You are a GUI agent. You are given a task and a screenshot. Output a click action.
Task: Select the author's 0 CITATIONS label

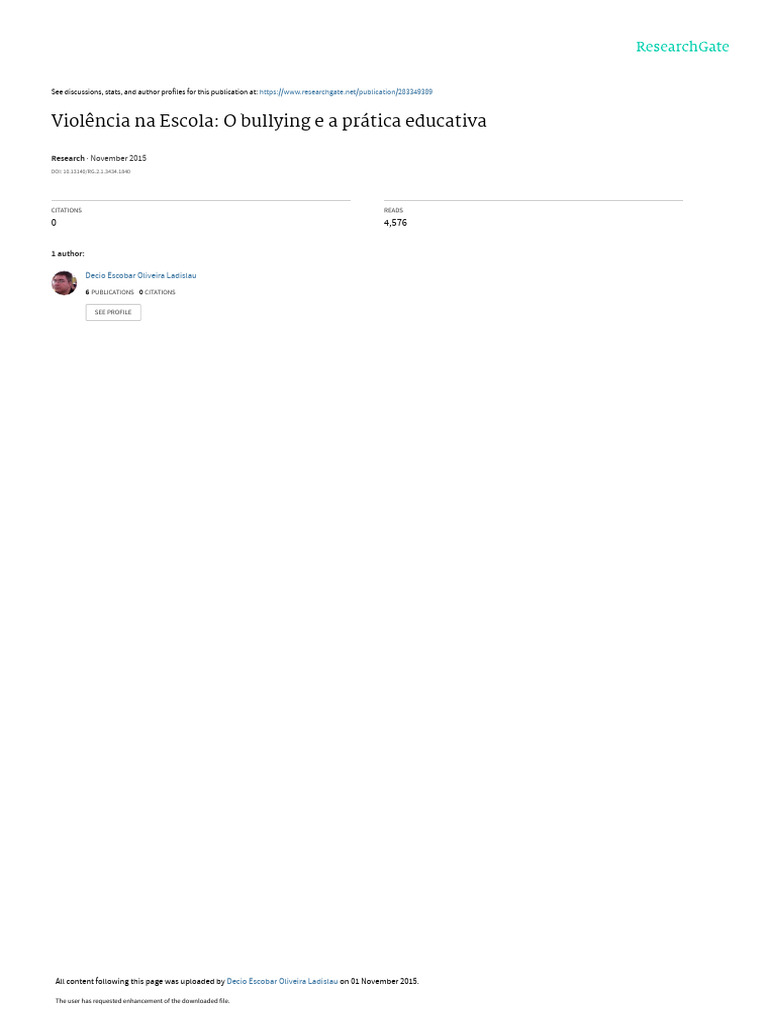tap(157, 292)
